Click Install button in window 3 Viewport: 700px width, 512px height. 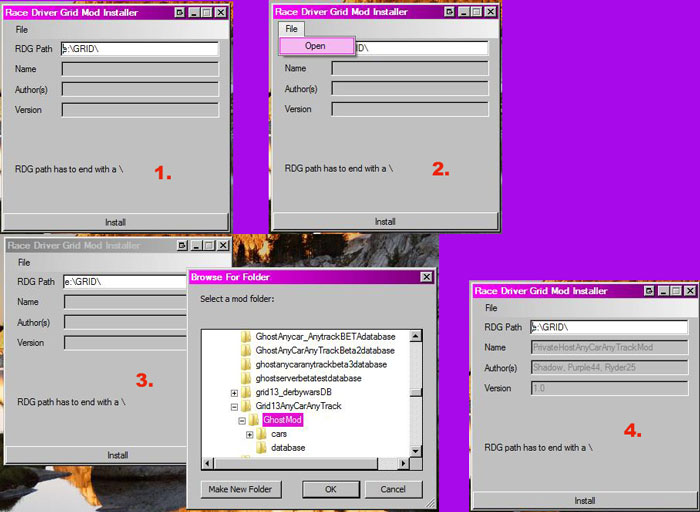(x=96, y=455)
